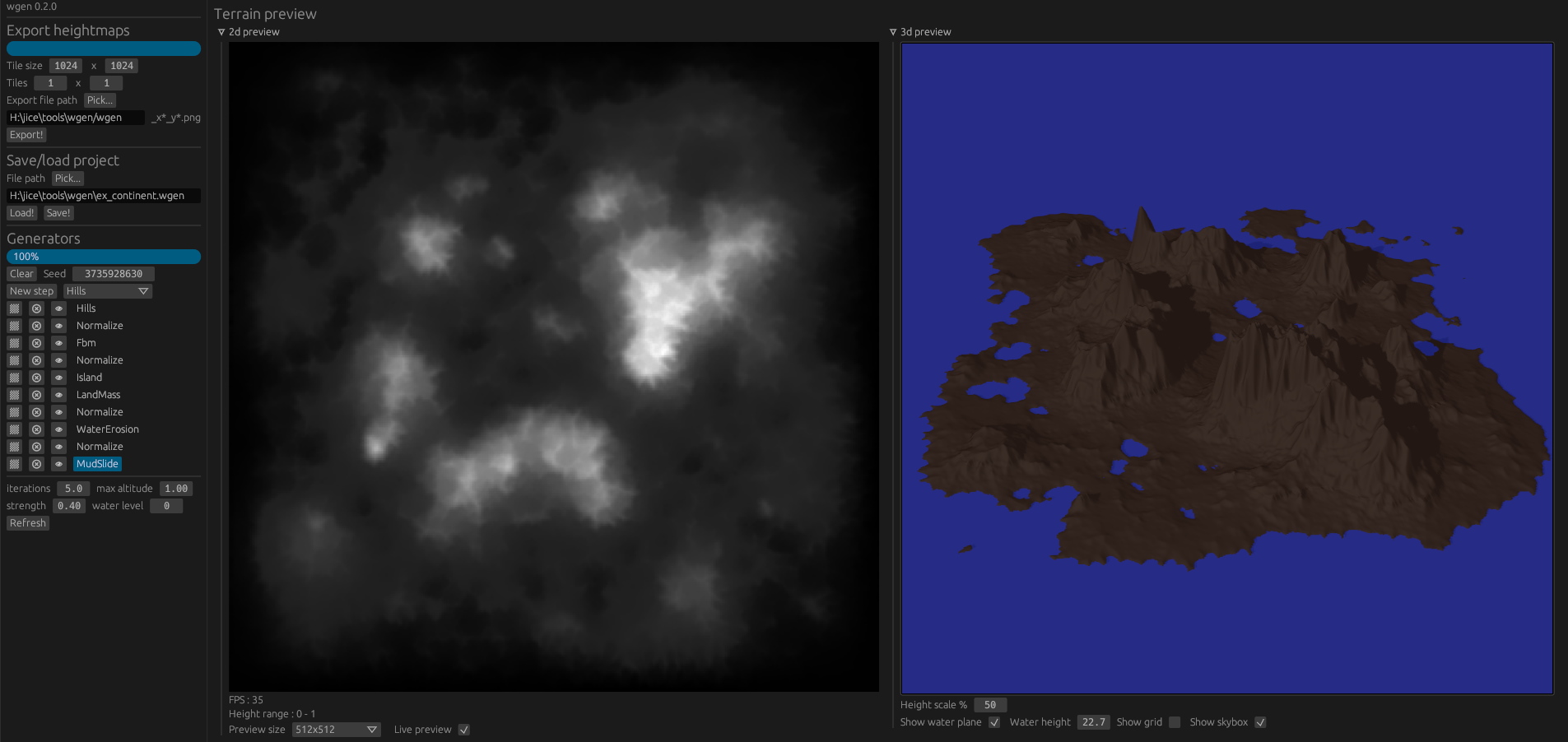Select the Island generator step

[x=89, y=378]
